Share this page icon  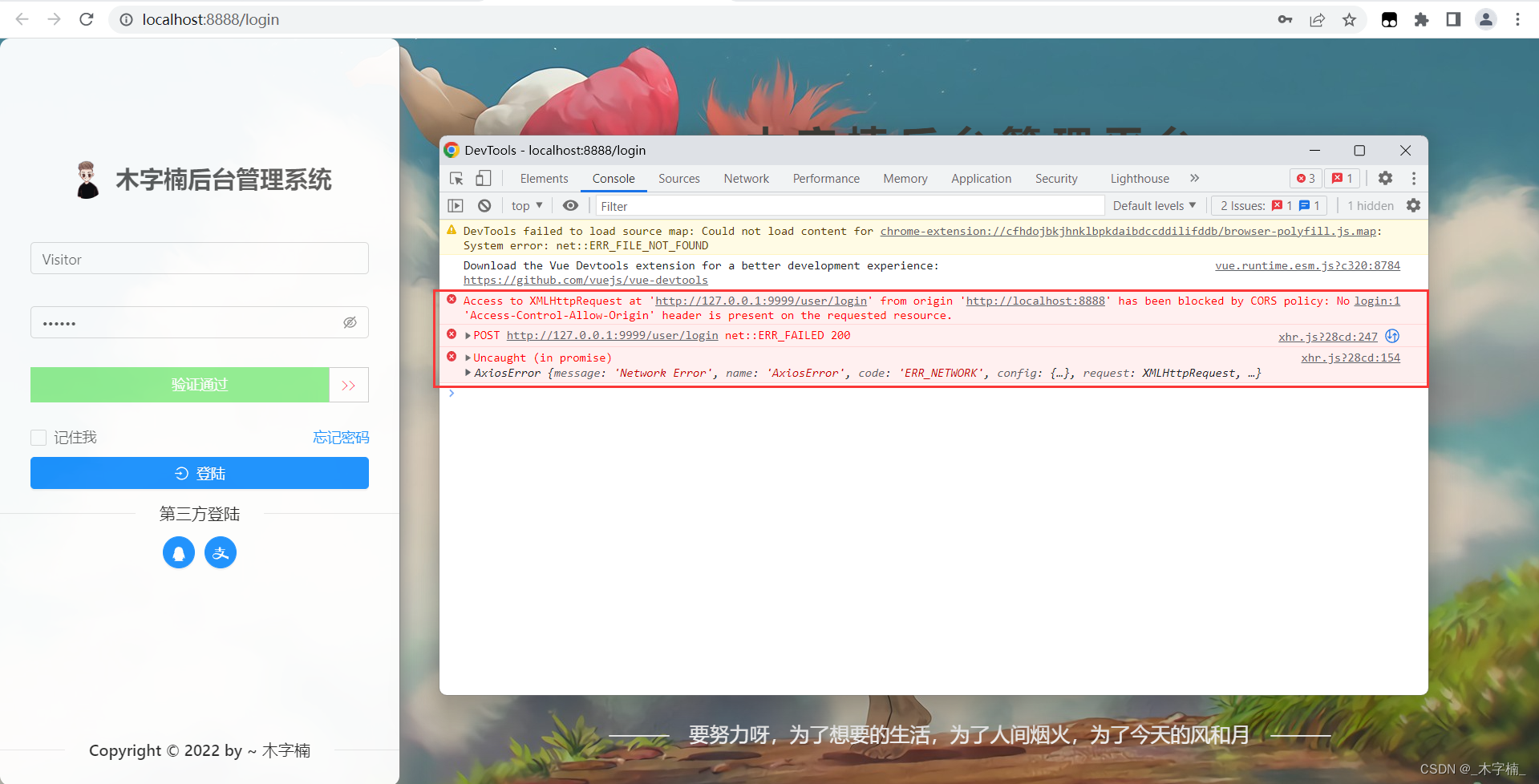point(1317,19)
